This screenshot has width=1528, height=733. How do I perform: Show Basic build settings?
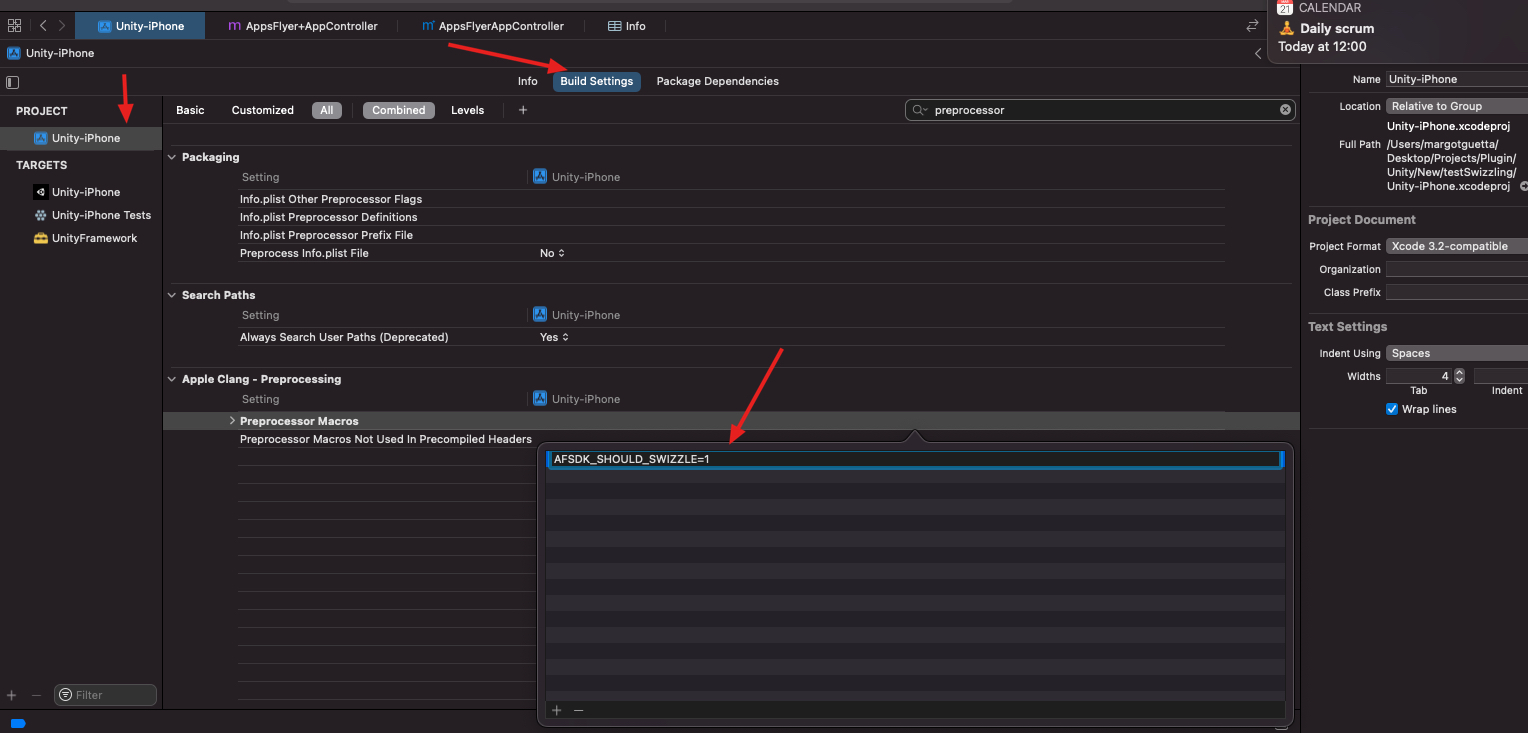[x=190, y=110]
